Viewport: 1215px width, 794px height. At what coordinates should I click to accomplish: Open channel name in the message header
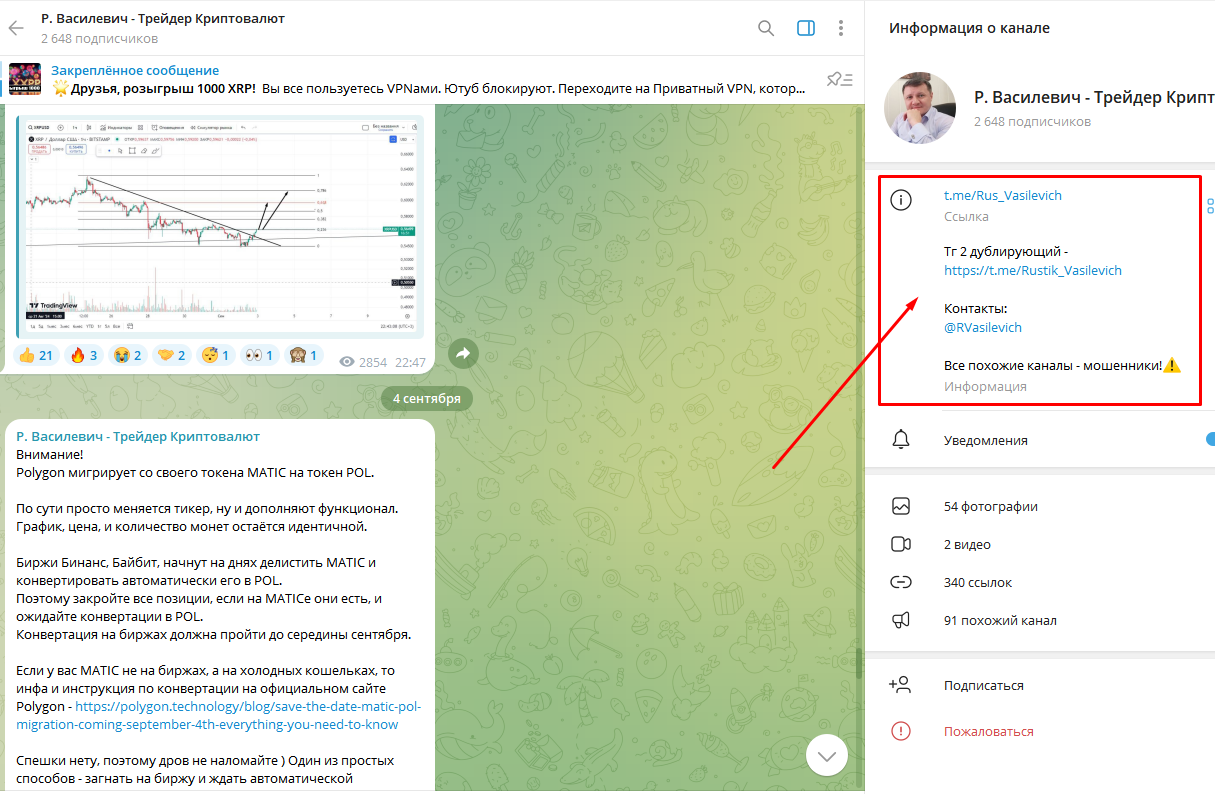(x=138, y=436)
